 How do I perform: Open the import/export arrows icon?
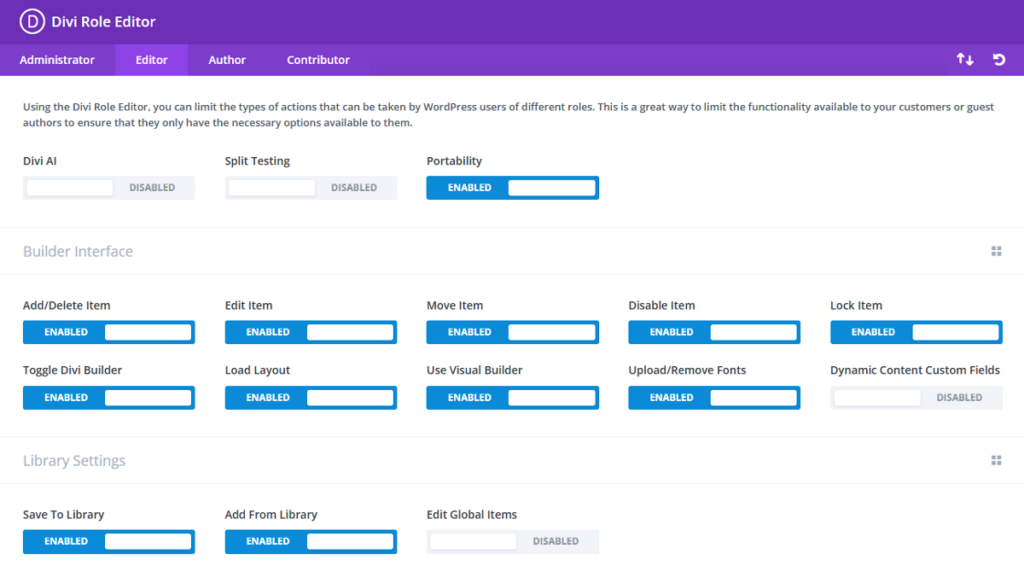964,60
